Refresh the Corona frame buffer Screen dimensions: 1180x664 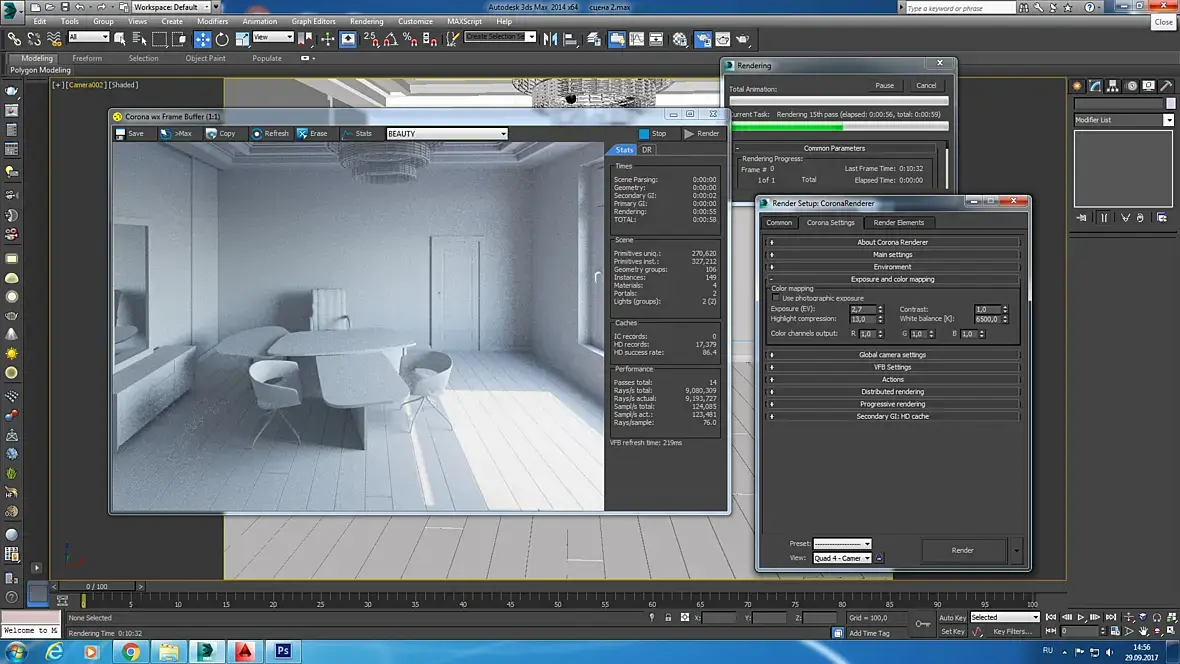click(269, 133)
